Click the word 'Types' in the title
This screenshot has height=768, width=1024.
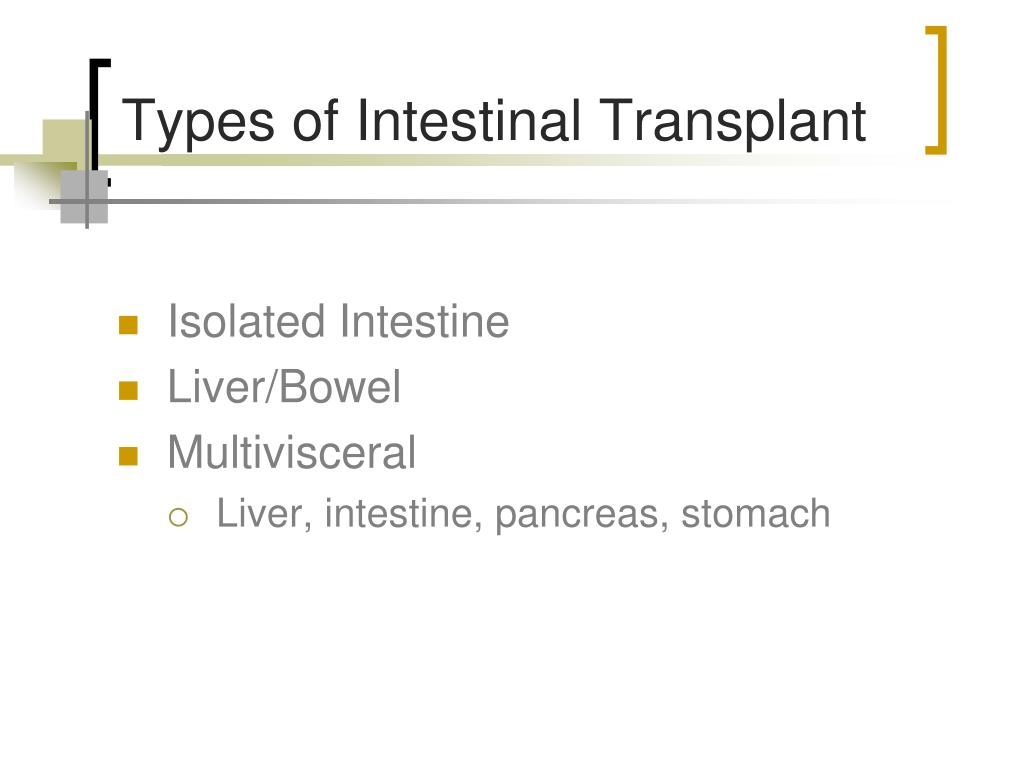pos(199,121)
